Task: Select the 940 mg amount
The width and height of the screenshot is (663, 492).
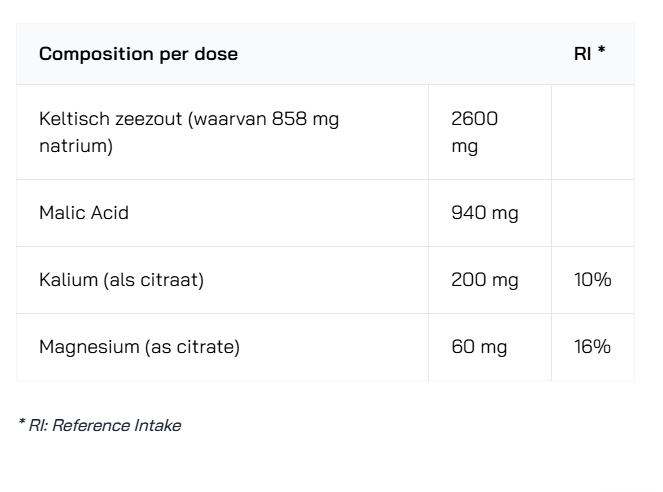Action: 485,213
